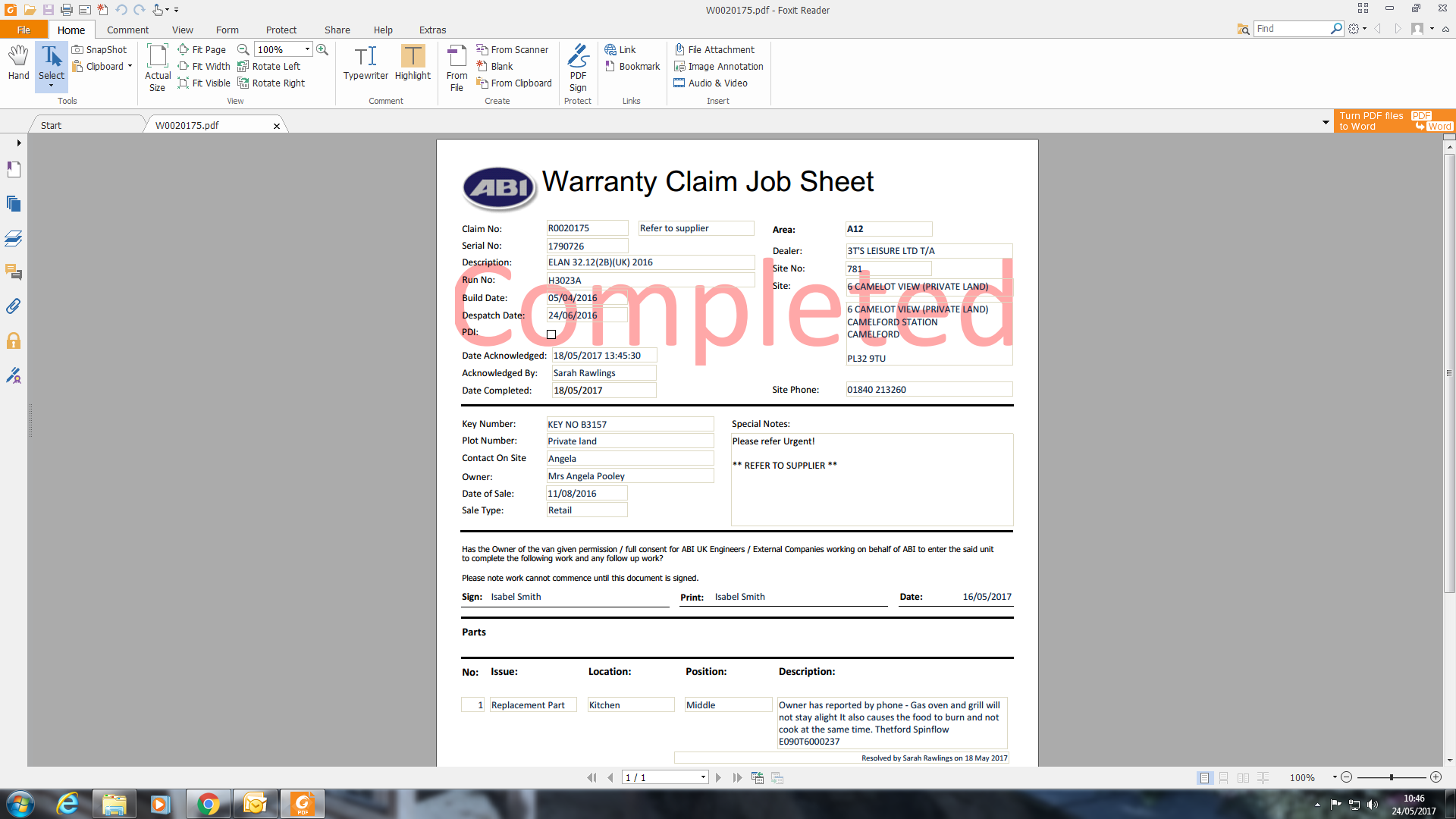
Task: Click the Turn PDF files to Word banner
Action: click(1395, 121)
